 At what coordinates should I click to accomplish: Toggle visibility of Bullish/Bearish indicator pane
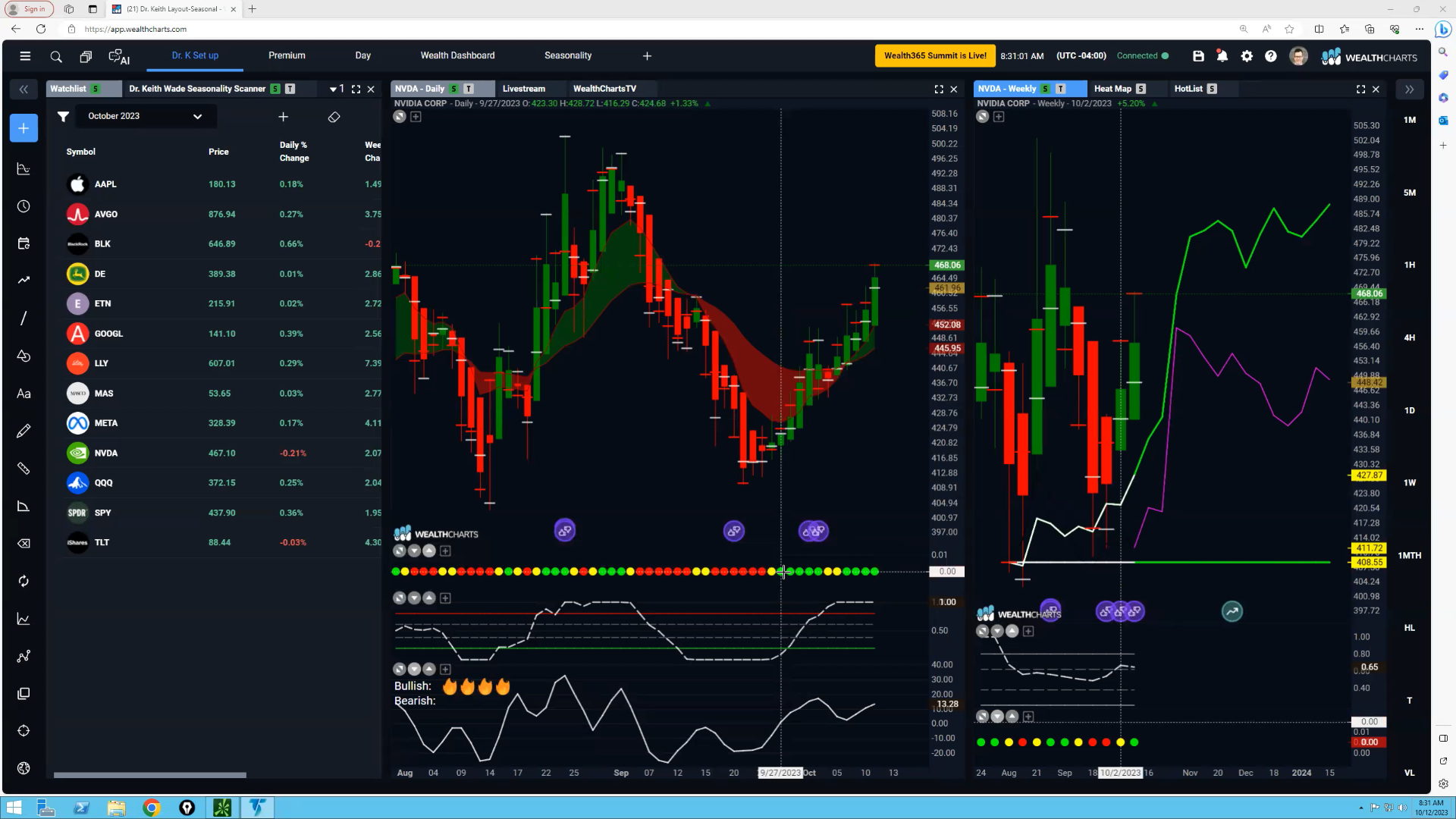coord(400,669)
